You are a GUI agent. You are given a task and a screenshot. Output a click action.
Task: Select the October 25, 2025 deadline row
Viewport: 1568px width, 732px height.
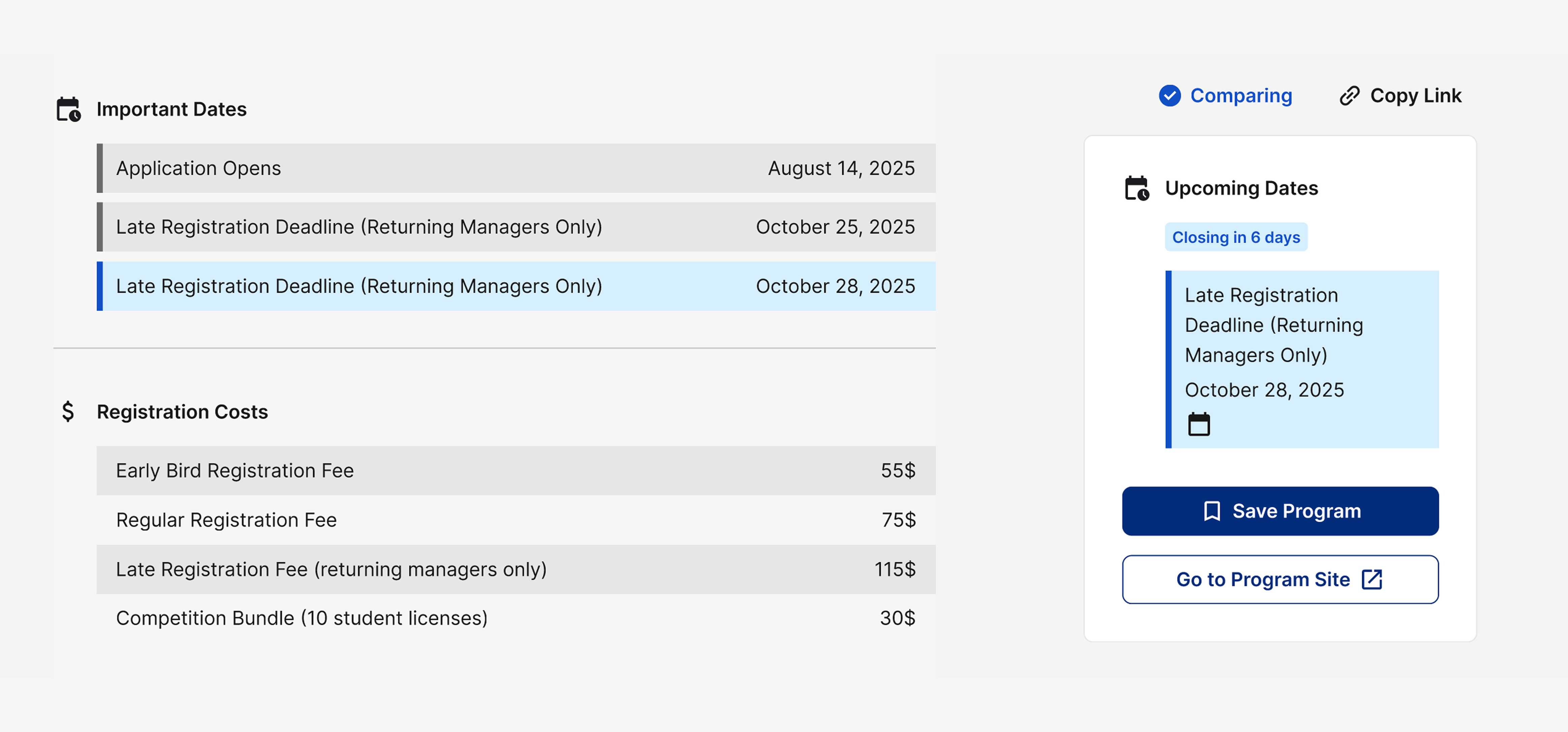pos(516,227)
